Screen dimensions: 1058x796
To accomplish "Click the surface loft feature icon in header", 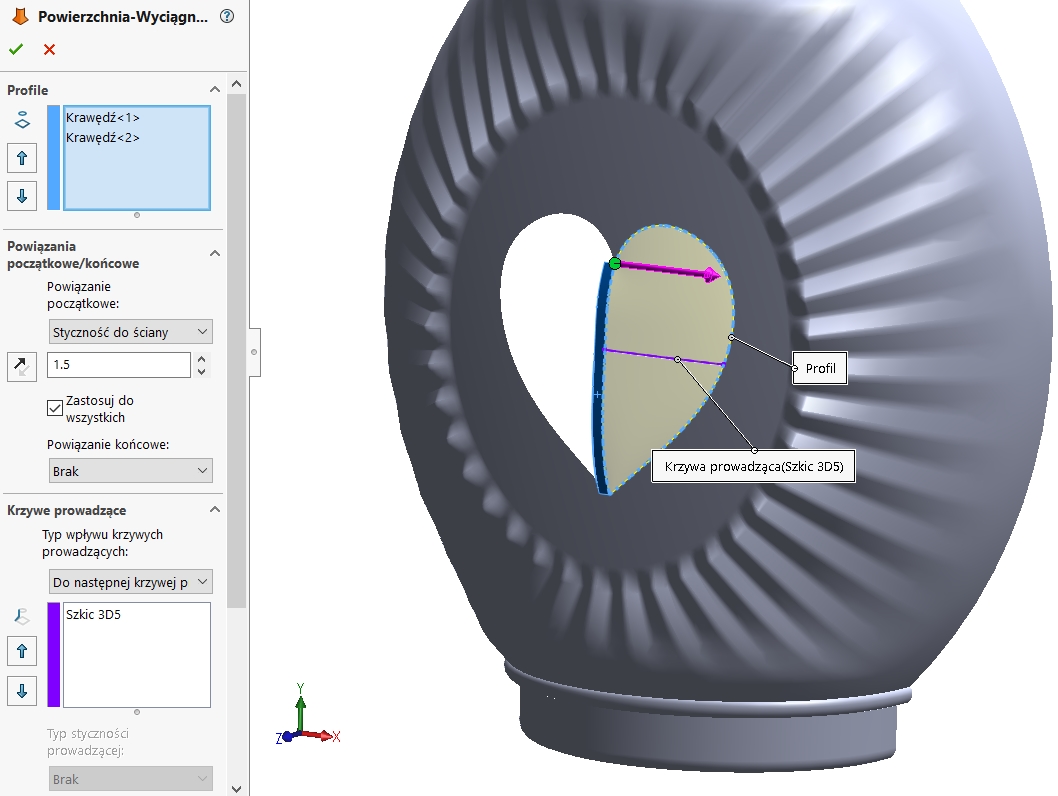I will [x=20, y=16].
